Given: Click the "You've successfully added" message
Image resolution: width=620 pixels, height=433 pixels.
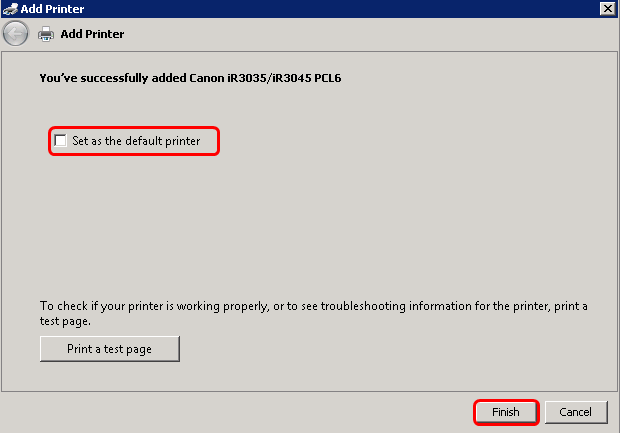Looking at the screenshot, I should click(x=110, y=76).
